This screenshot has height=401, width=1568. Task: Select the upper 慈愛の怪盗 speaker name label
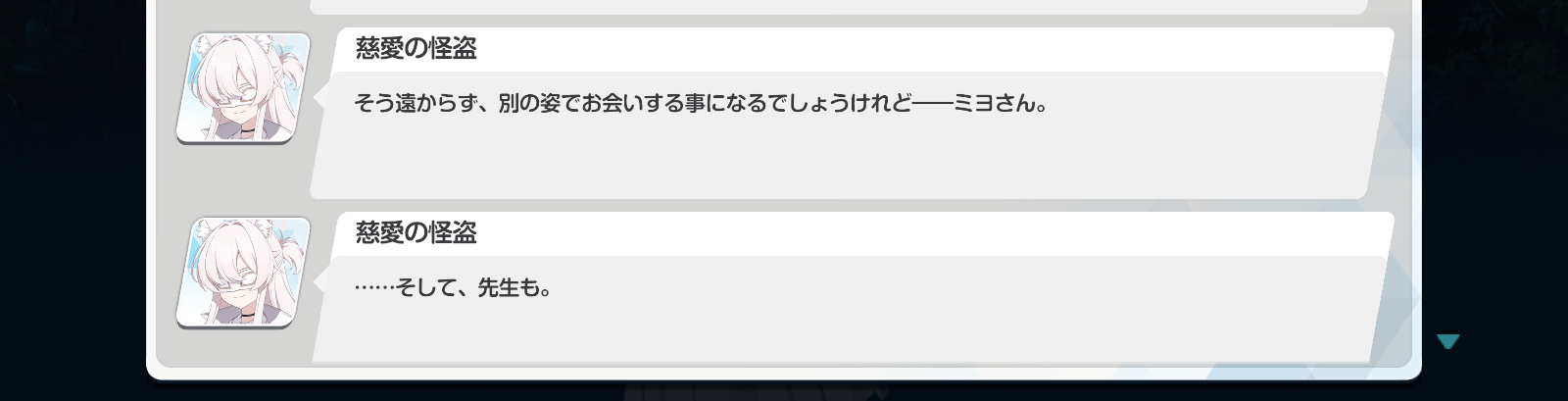(416, 49)
